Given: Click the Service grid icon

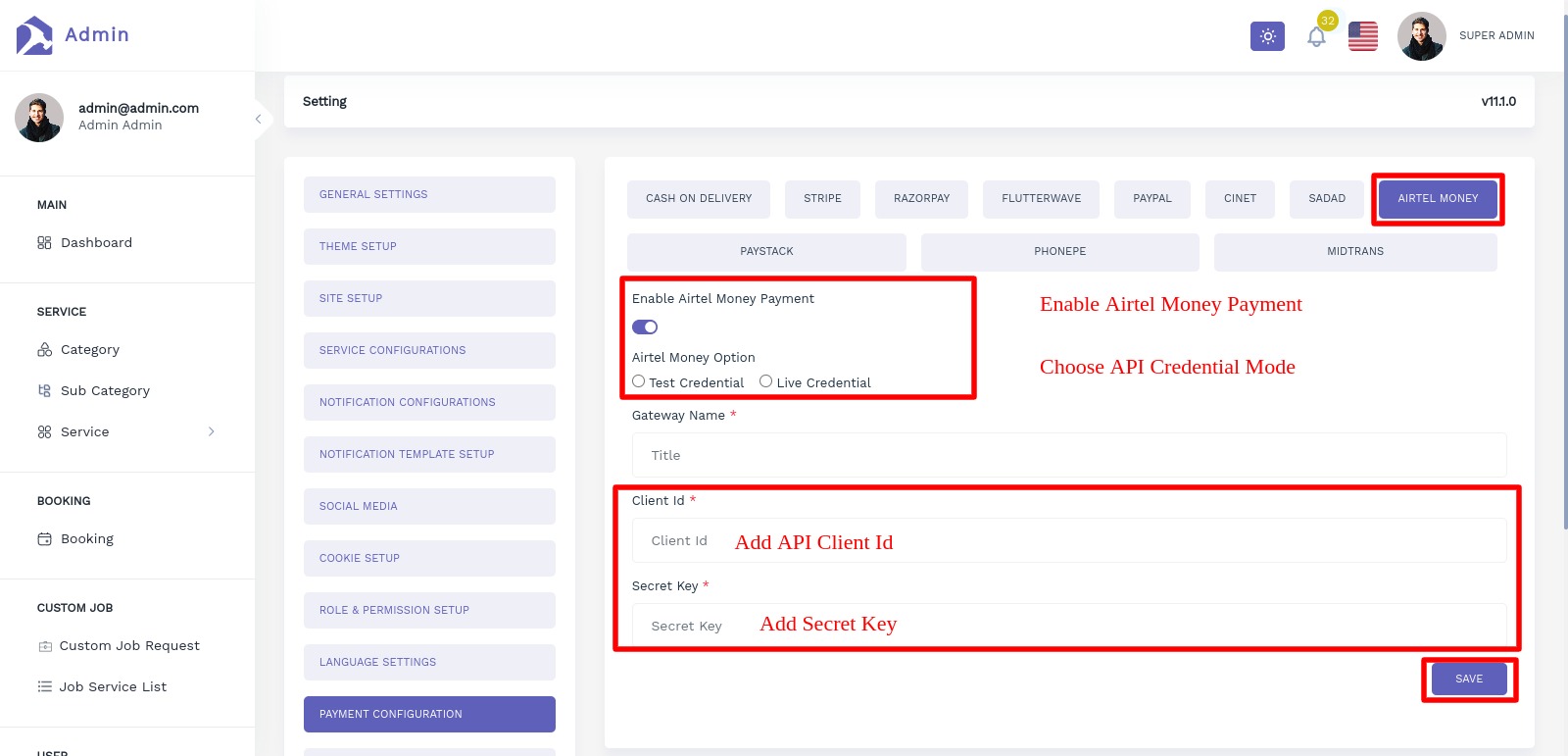Looking at the screenshot, I should 44,431.
